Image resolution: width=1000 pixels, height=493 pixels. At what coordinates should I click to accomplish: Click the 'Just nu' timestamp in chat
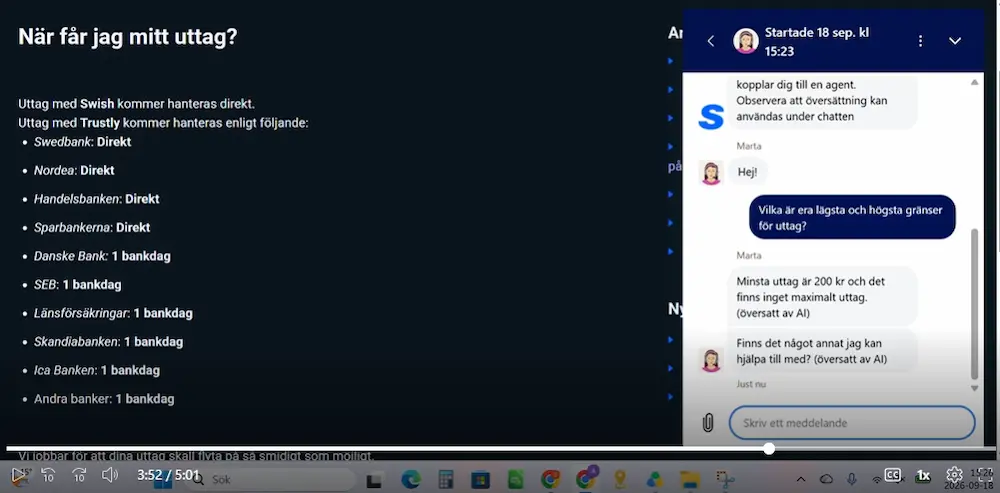point(751,385)
